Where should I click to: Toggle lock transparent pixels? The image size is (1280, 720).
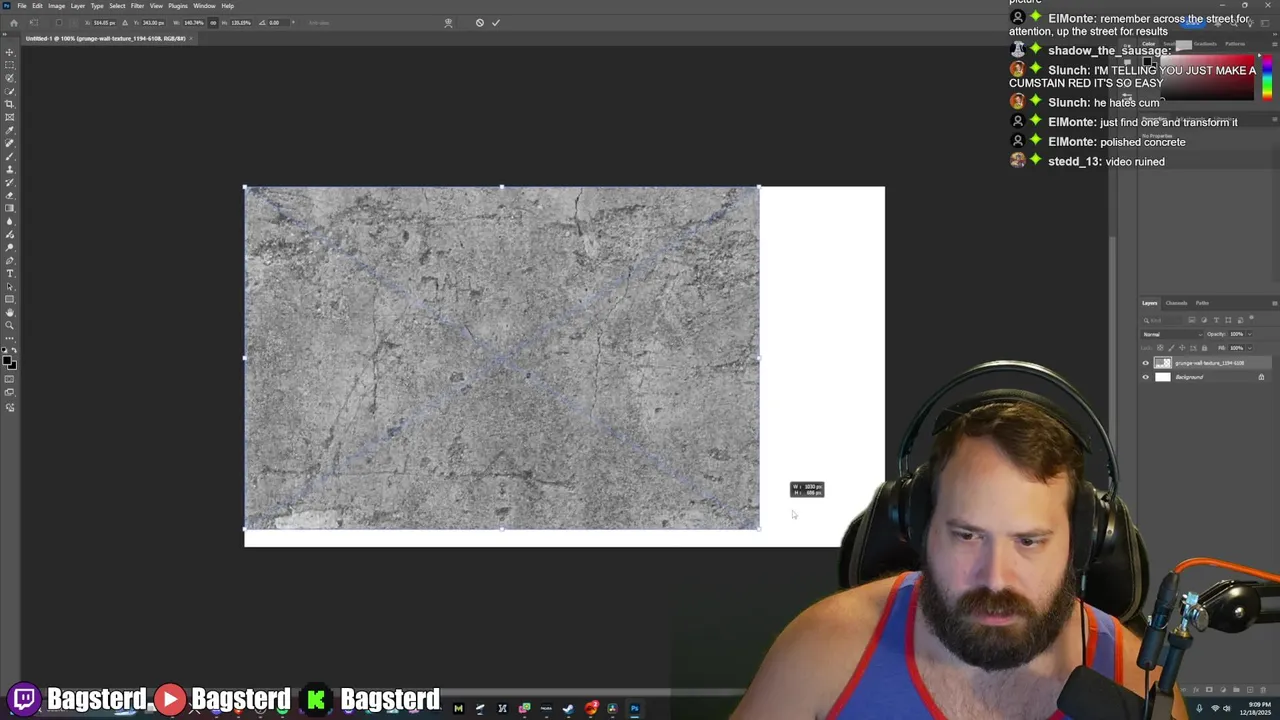point(1160,348)
